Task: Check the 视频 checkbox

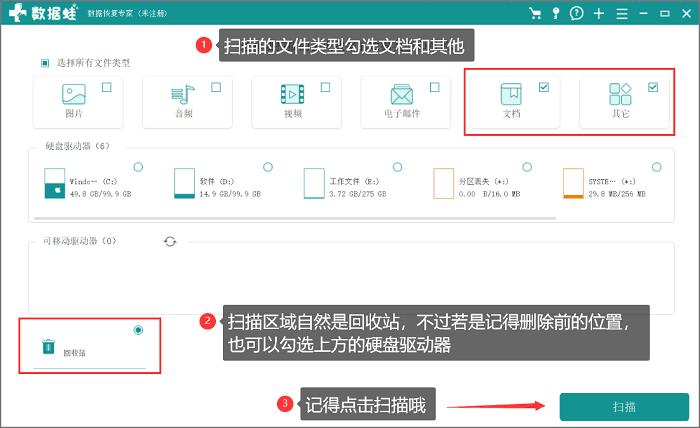Action: 325,87
